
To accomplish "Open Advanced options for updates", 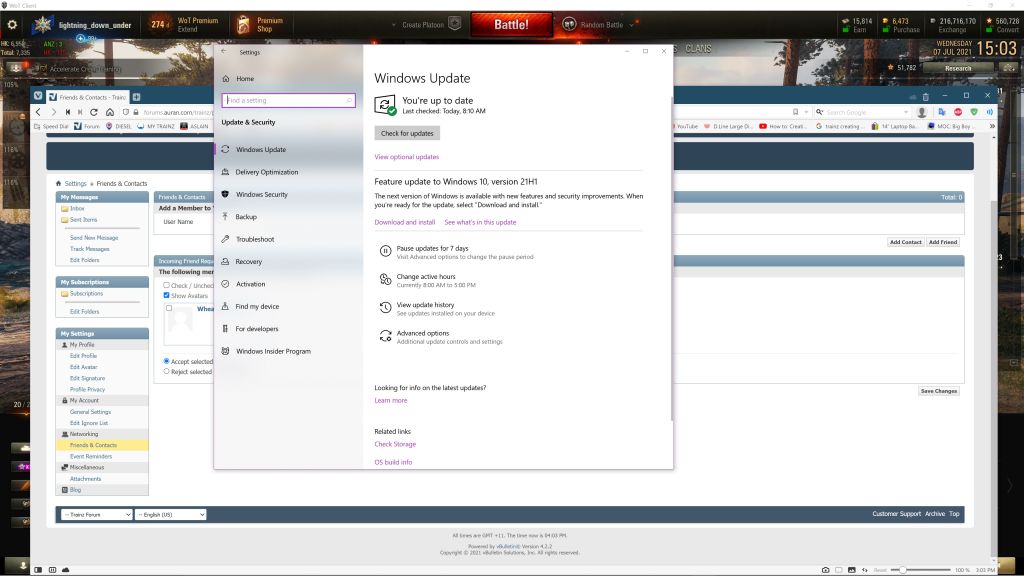I will pyautogui.click(x=423, y=333).
